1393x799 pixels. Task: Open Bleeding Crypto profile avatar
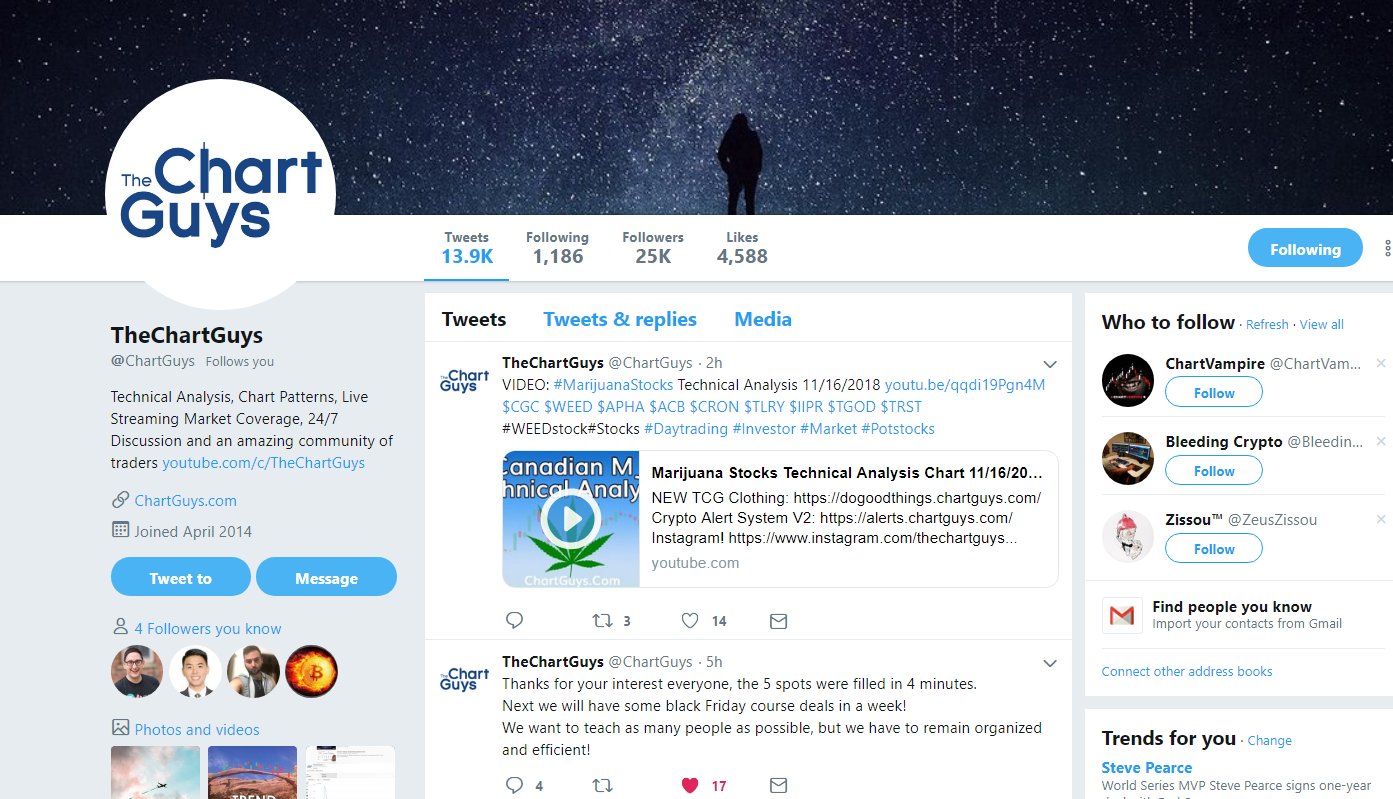click(1128, 458)
